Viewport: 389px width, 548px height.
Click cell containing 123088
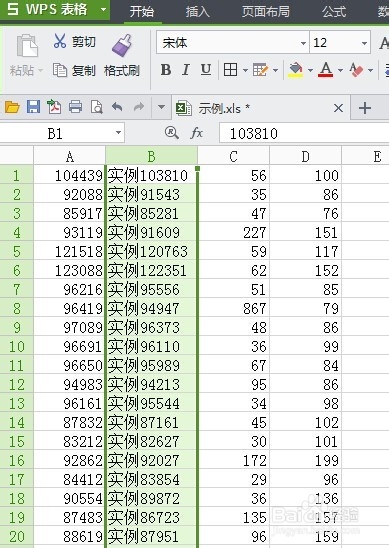coord(70,271)
